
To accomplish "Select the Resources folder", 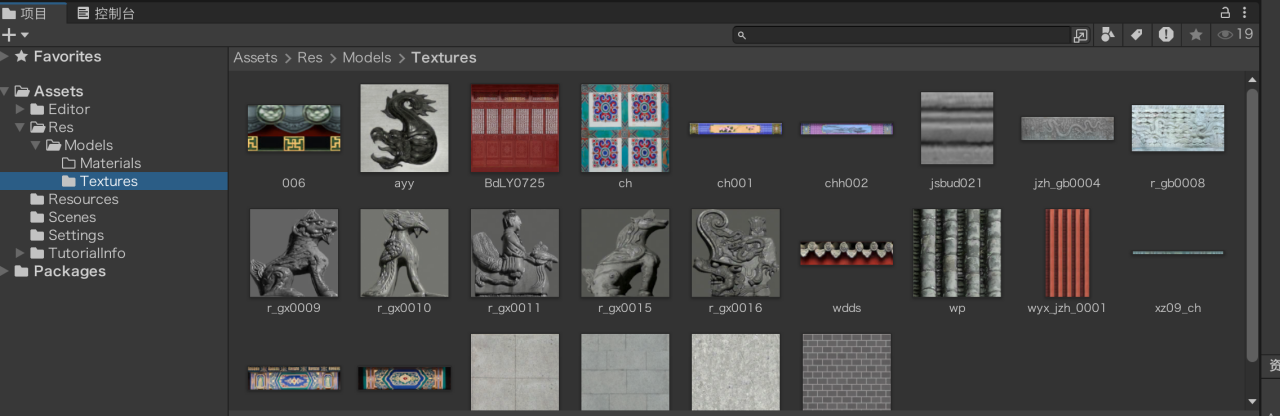I will coord(114,199).
